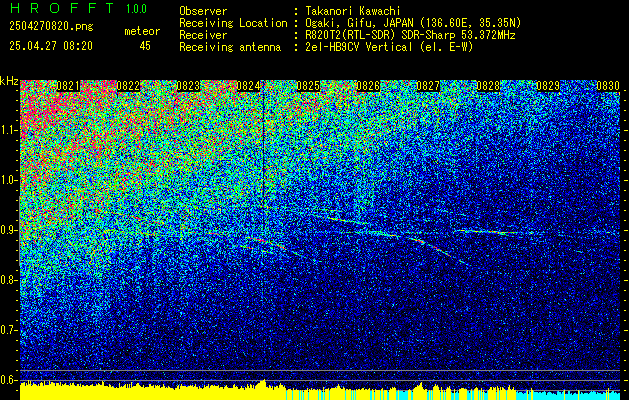629x400 pixels.
Task: Click receiver text R820T2(RTL-SDR) SDR-Sharp 53.372MHz
Action: (x=410, y=35)
